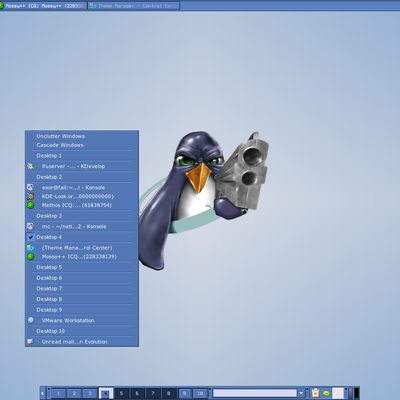The height and width of the screenshot is (400, 400).
Task: Select the Theme Manager Control Center entry
Action: [x=82, y=248]
